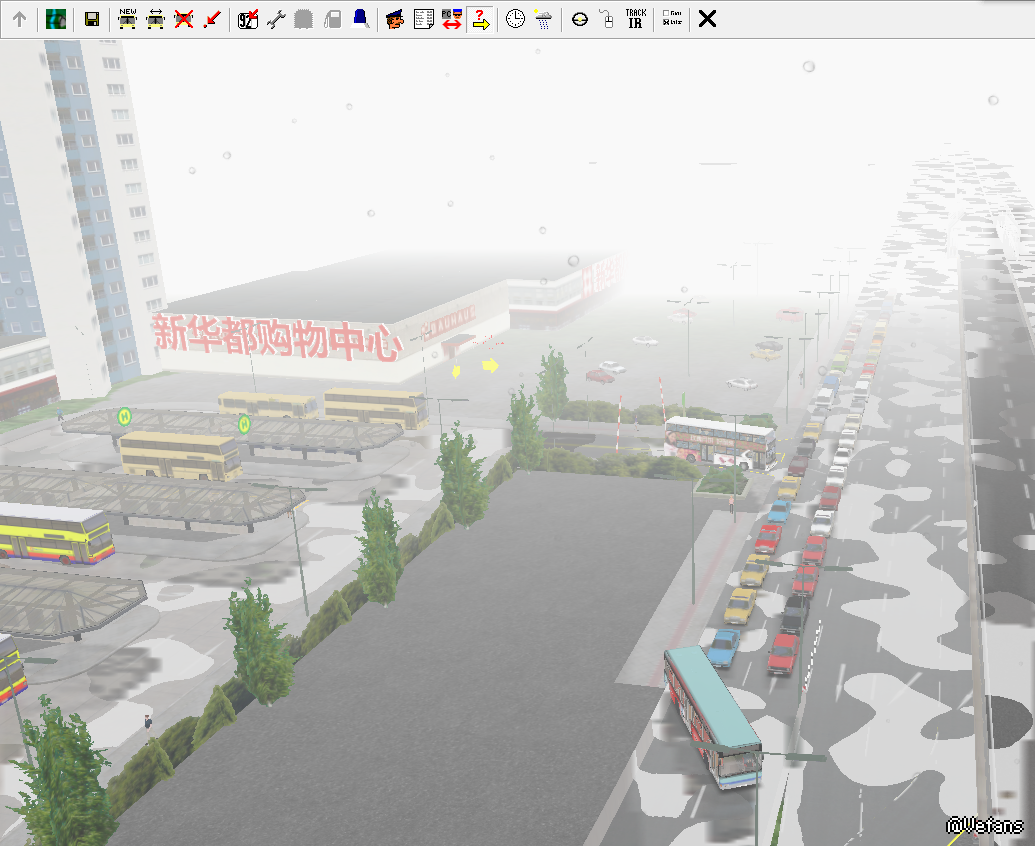1035x846 pixels.
Task: Open the weather rain cloud settings
Action: [543, 19]
